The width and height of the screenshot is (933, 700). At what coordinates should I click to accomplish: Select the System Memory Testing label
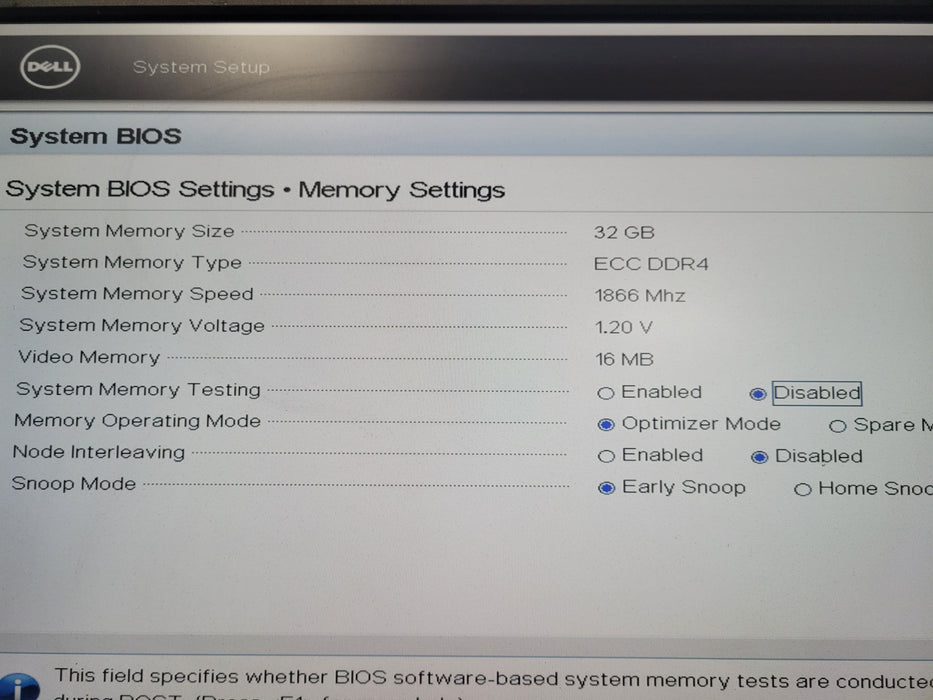[x=139, y=389]
